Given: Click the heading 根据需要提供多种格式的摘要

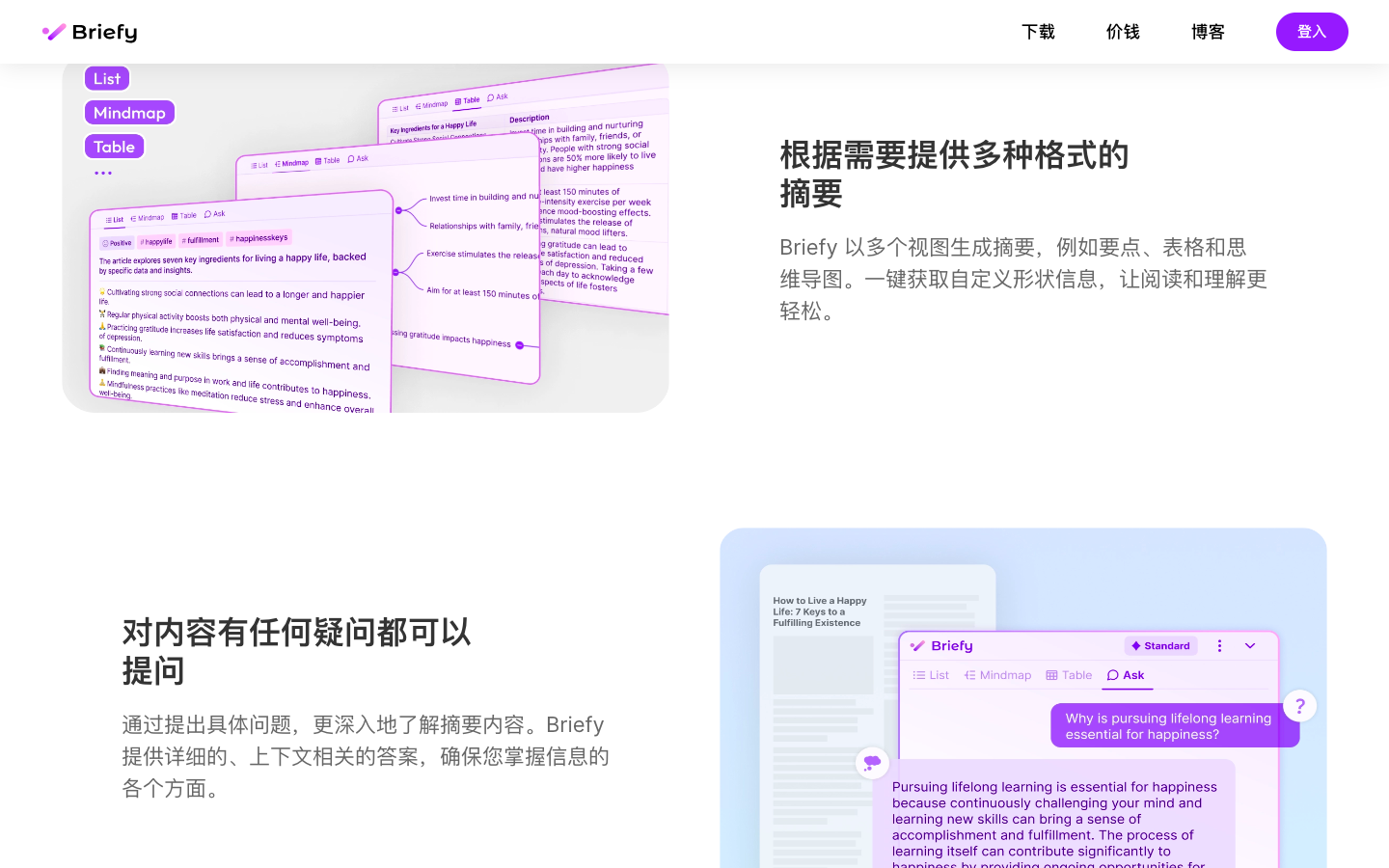Looking at the screenshot, I should 953,175.
